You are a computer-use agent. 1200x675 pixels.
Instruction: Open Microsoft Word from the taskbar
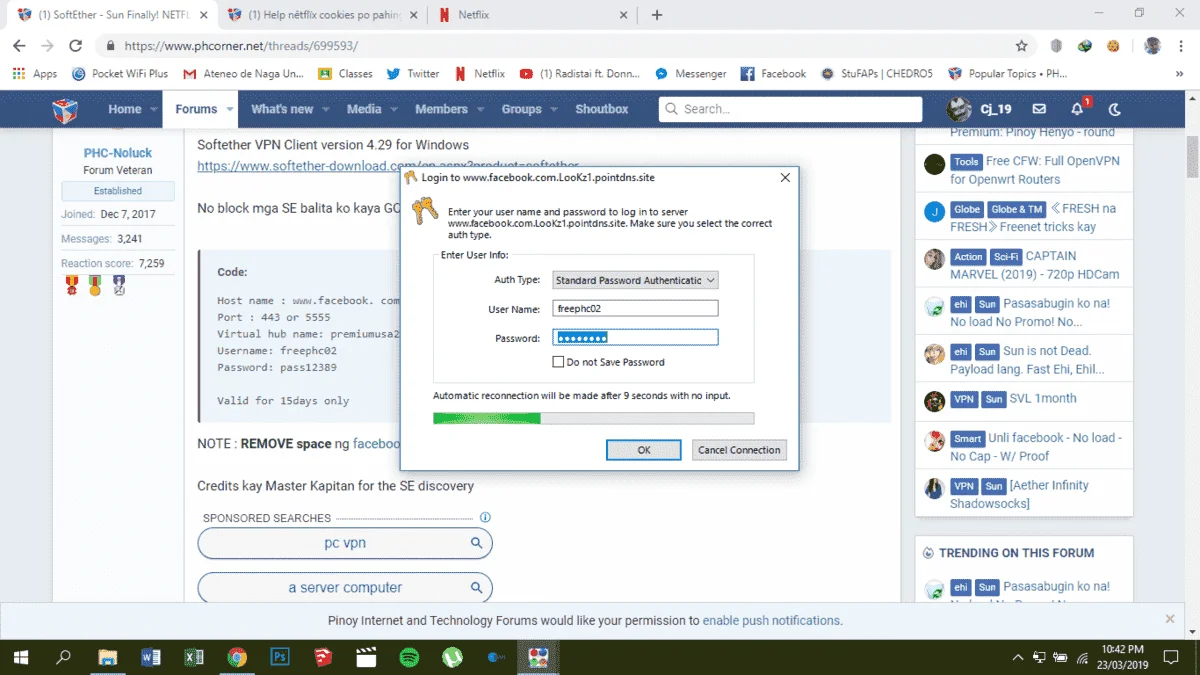[x=151, y=657]
